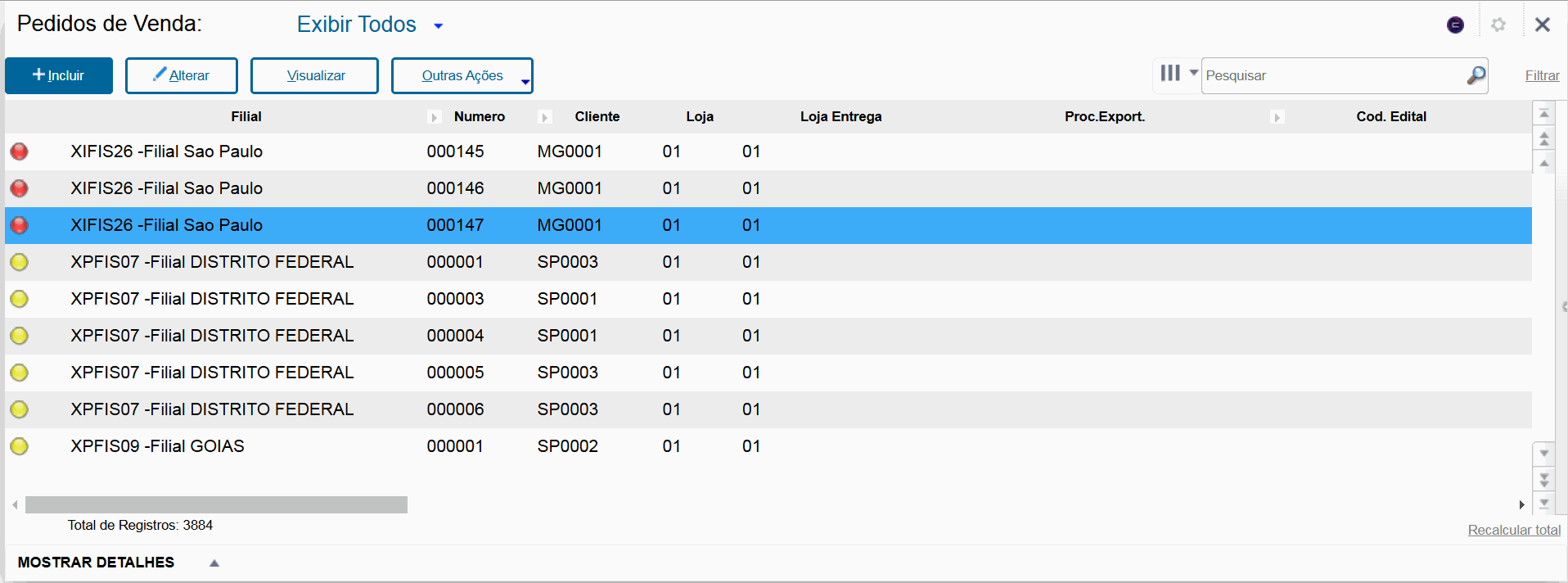Click the purple round logo icon
1568x583 pixels.
1455,25
